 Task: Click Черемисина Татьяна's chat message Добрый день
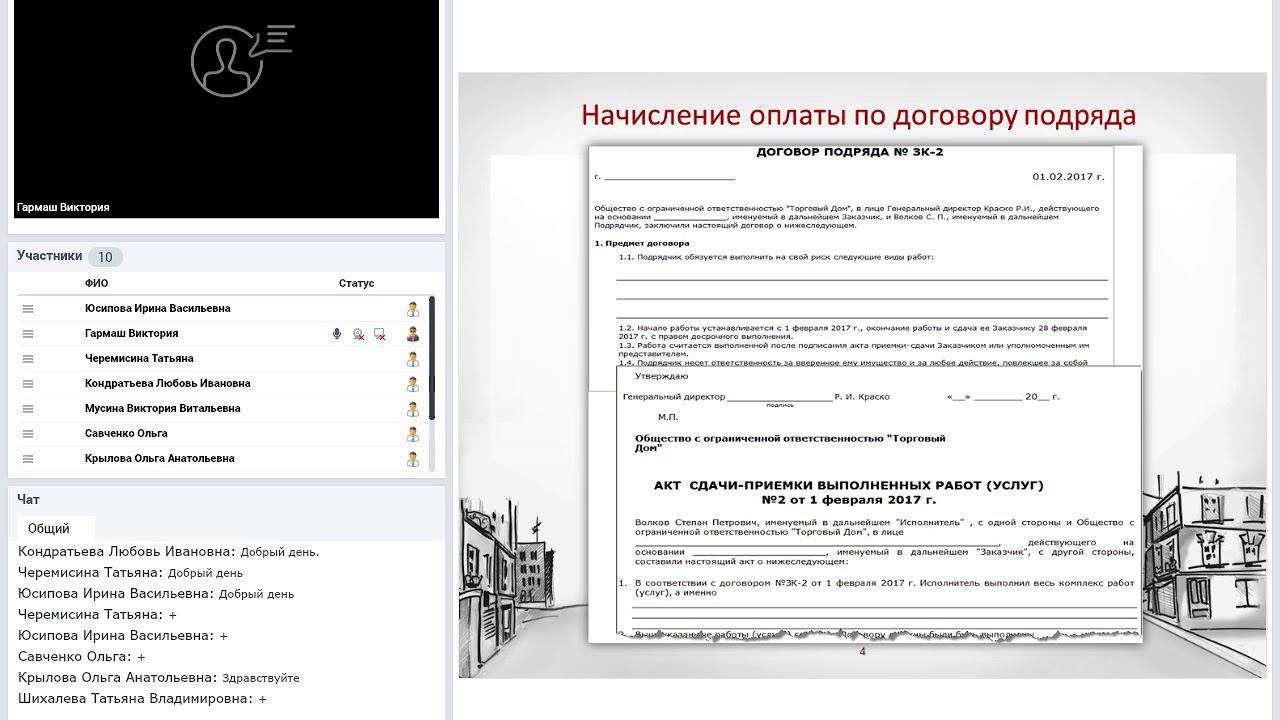(130, 573)
